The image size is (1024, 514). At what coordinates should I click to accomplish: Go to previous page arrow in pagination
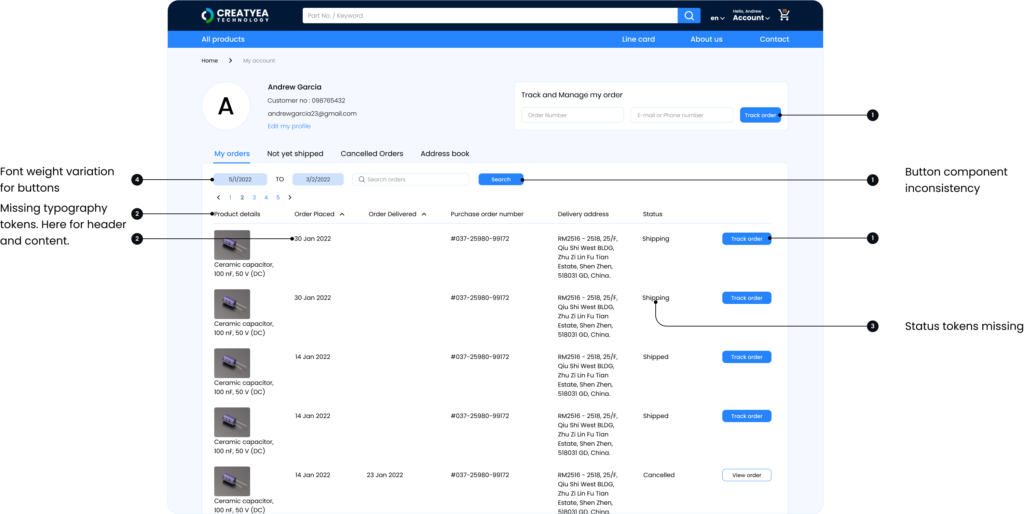click(218, 198)
